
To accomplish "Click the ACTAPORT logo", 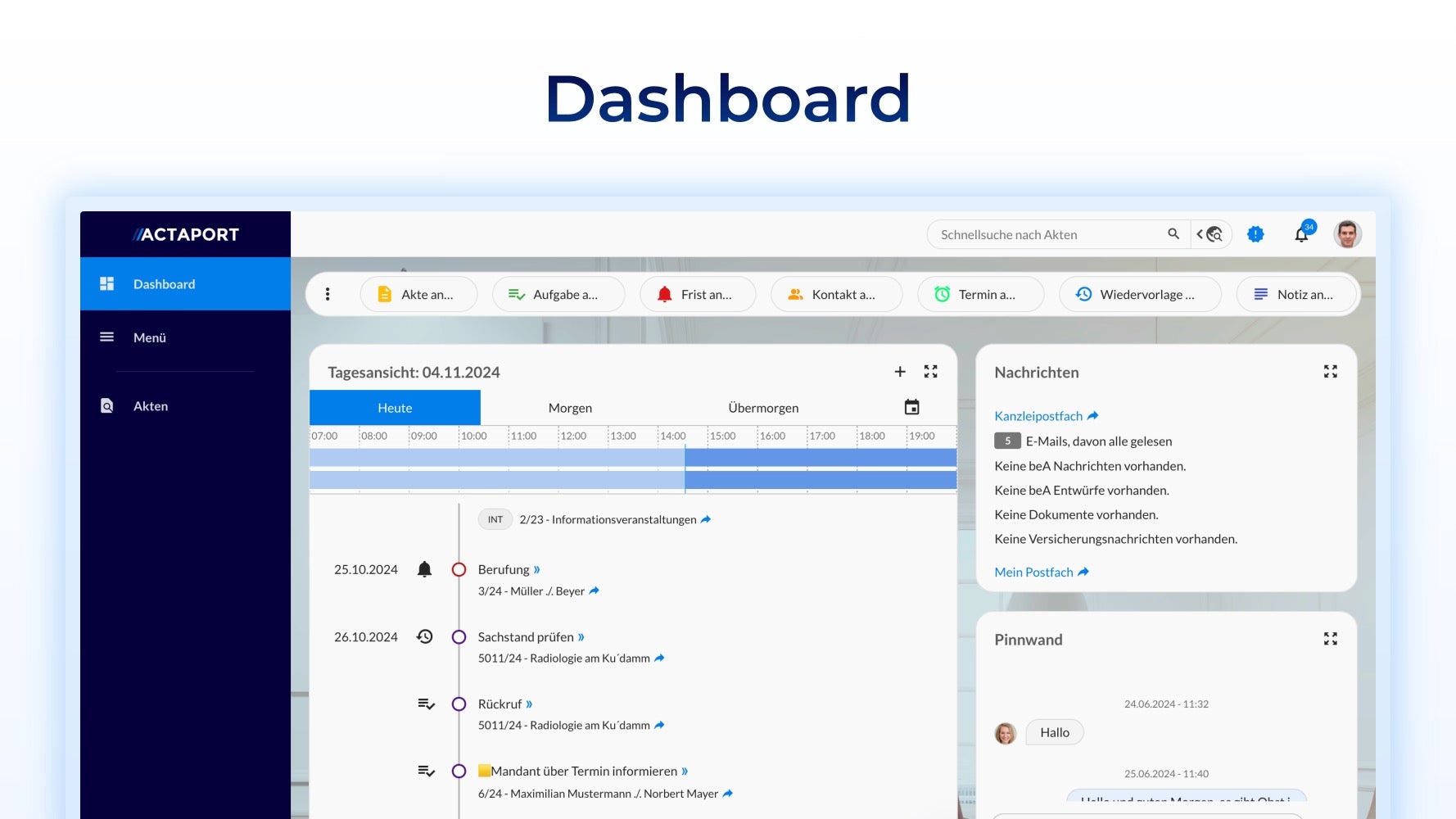I will point(186,234).
